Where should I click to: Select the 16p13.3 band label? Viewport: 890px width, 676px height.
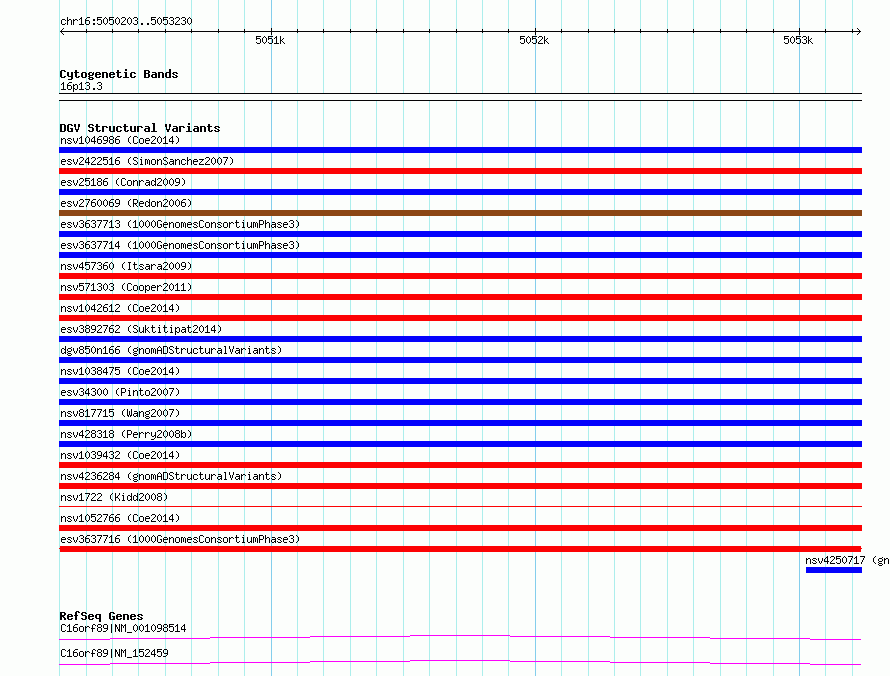81,86
